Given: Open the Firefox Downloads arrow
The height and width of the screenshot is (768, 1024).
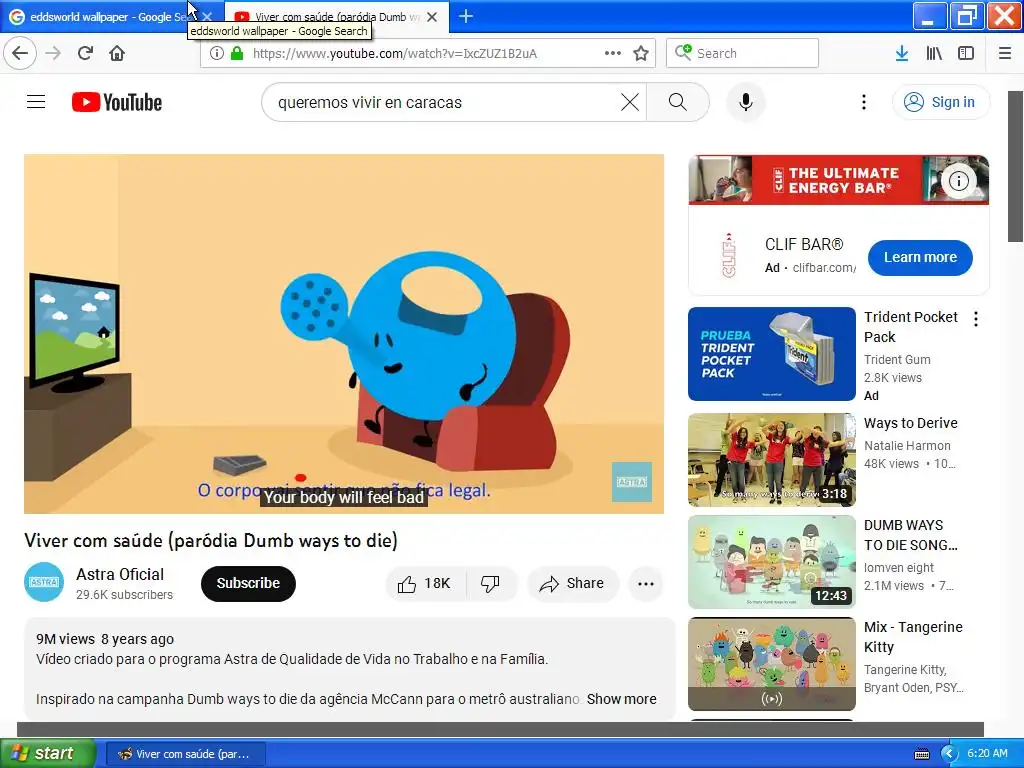Looking at the screenshot, I should point(902,53).
